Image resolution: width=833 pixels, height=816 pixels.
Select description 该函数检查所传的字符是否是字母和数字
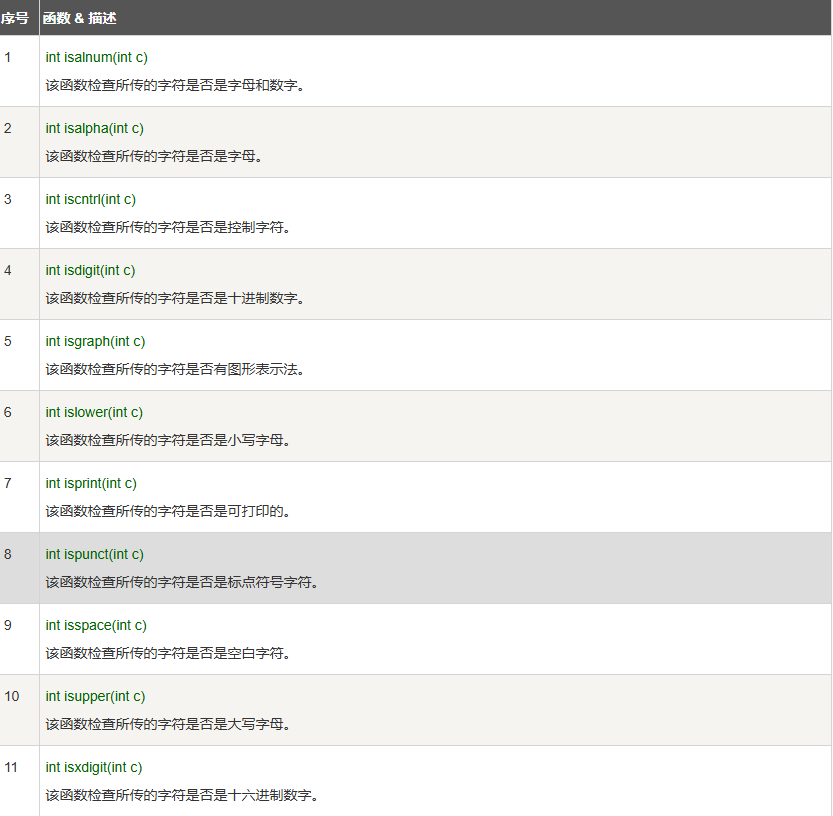click(x=175, y=86)
